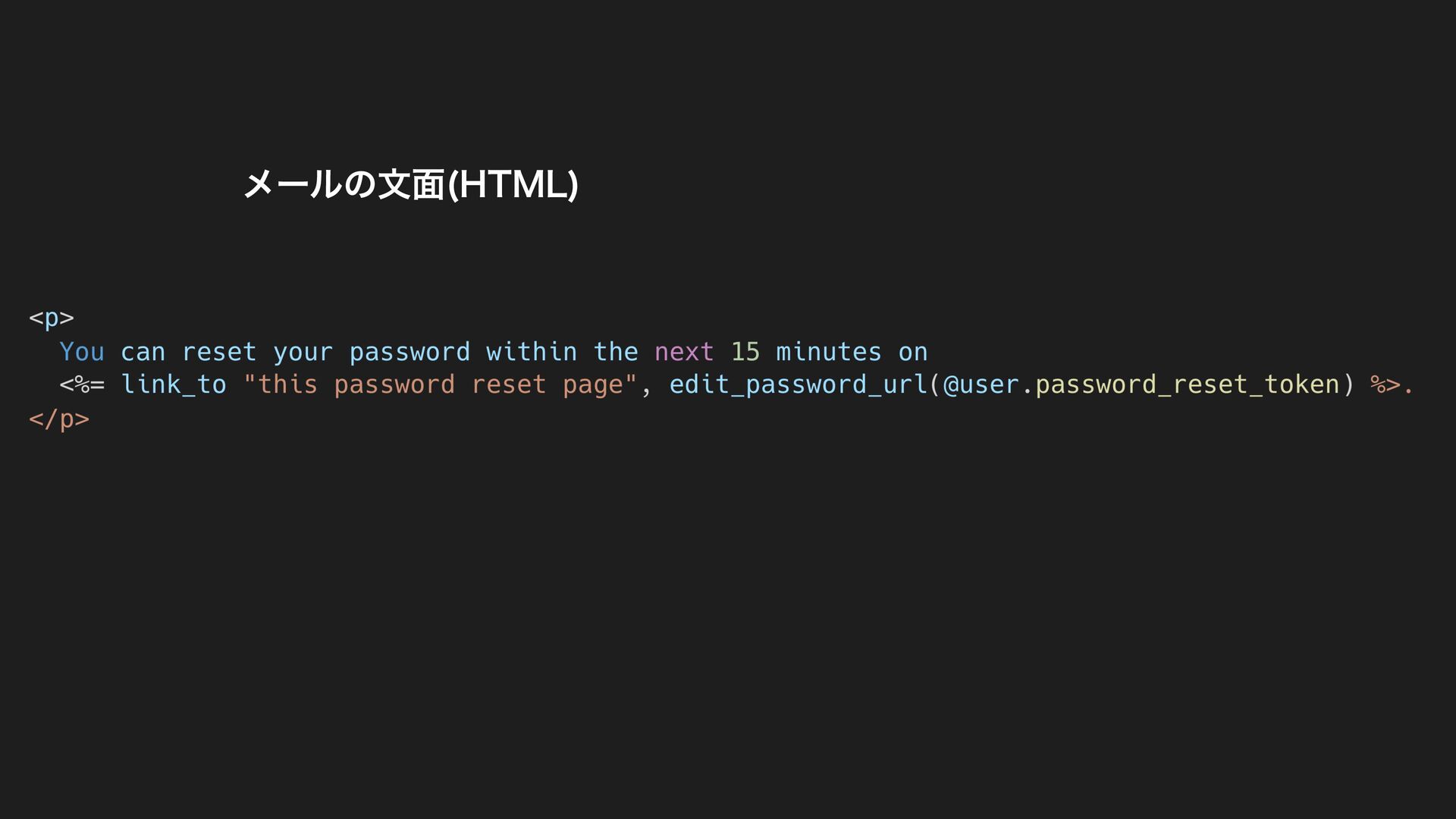Click the word "on" ending the line

tap(913, 352)
